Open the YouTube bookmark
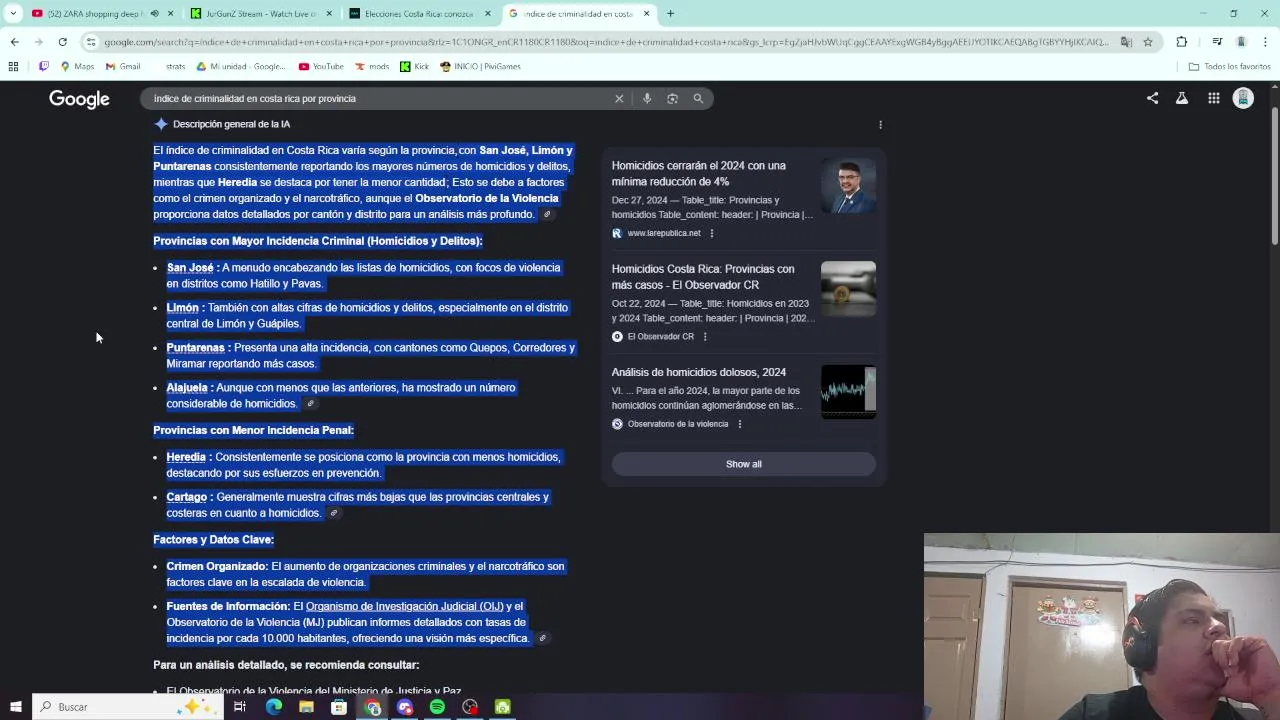1280x720 pixels. [x=321, y=66]
